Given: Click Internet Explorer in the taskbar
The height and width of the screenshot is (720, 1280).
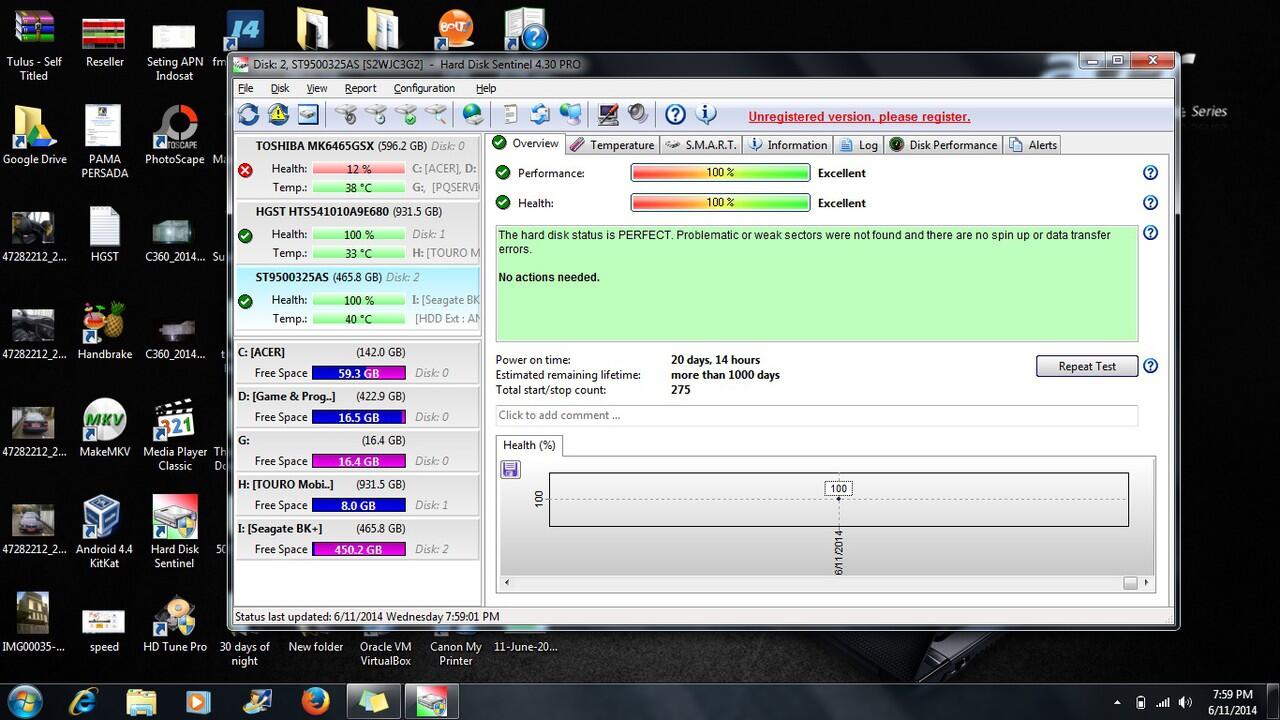Looking at the screenshot, I should pos(84,701).
